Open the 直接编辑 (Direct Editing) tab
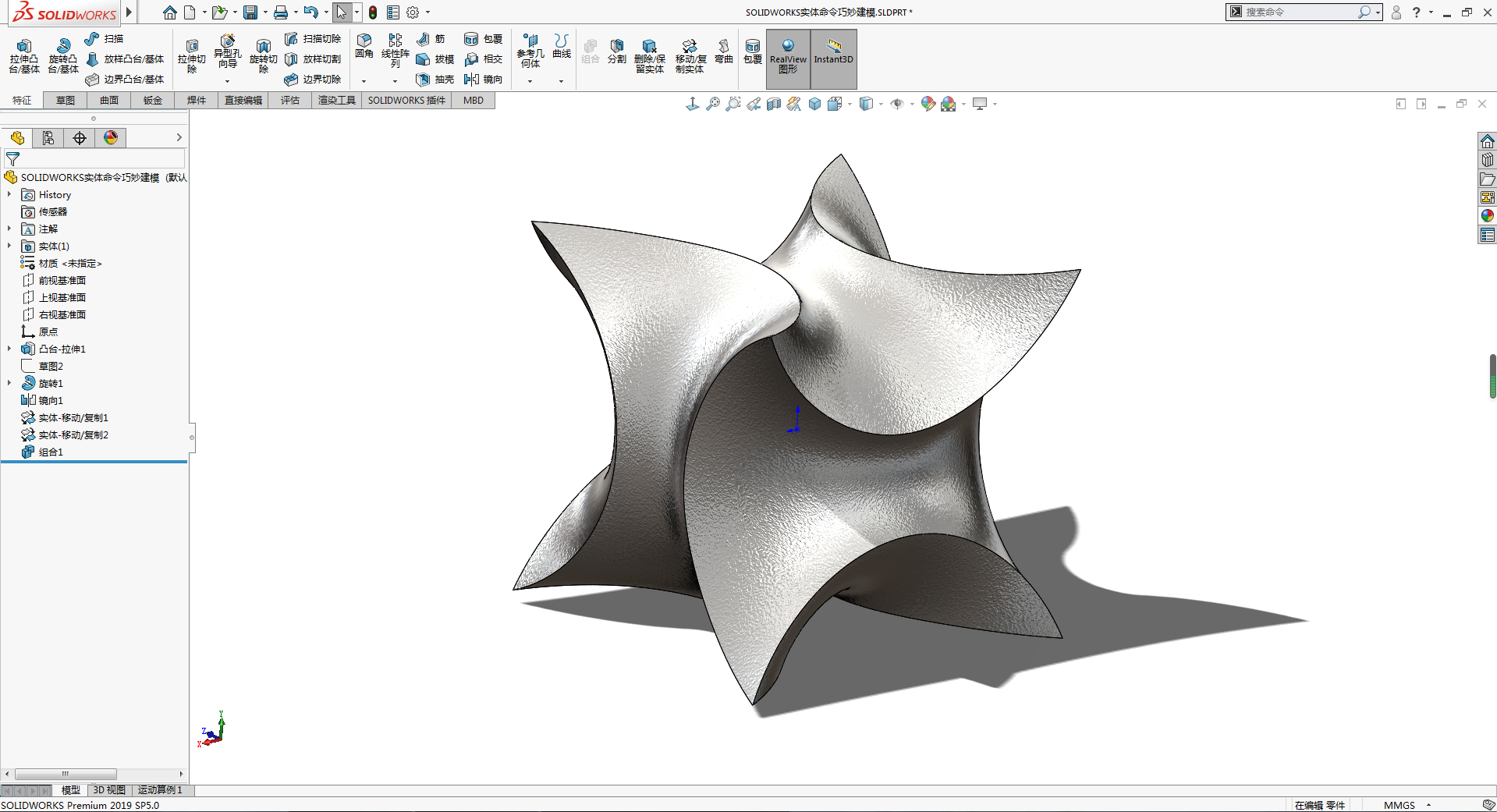The height and width of the screenshot is (812, 1497). click(243, 101)
